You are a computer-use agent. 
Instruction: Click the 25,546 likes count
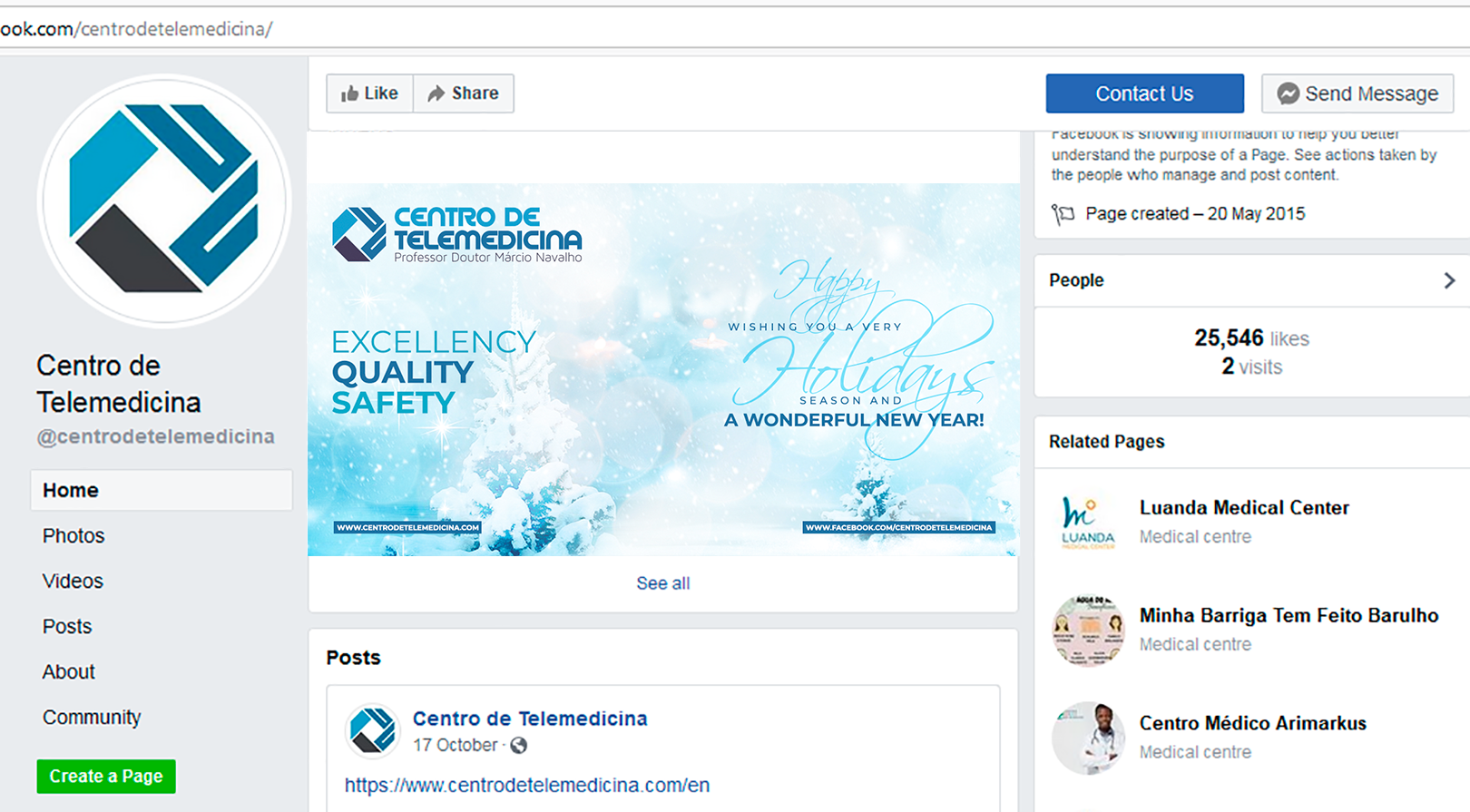[1251, 338]
